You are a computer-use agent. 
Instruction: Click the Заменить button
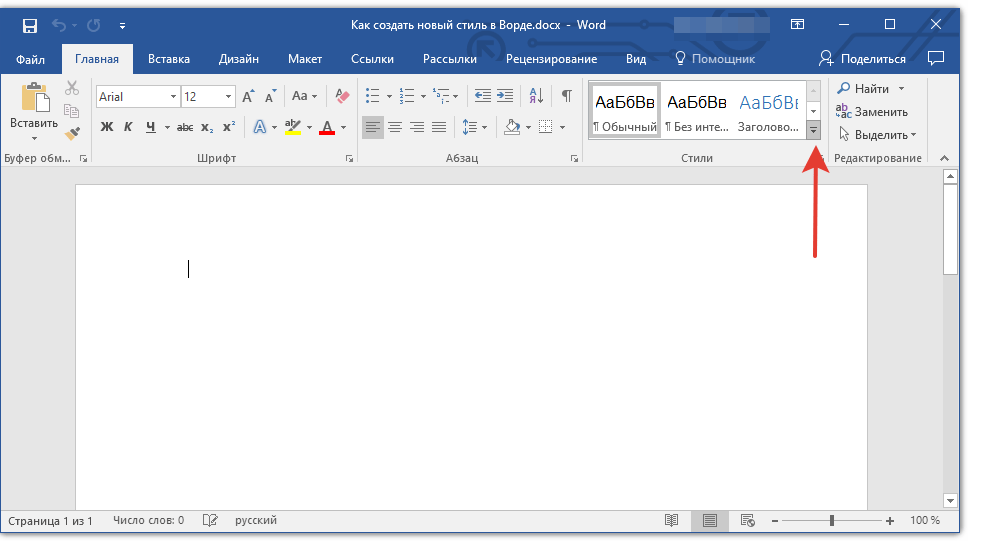872,112
